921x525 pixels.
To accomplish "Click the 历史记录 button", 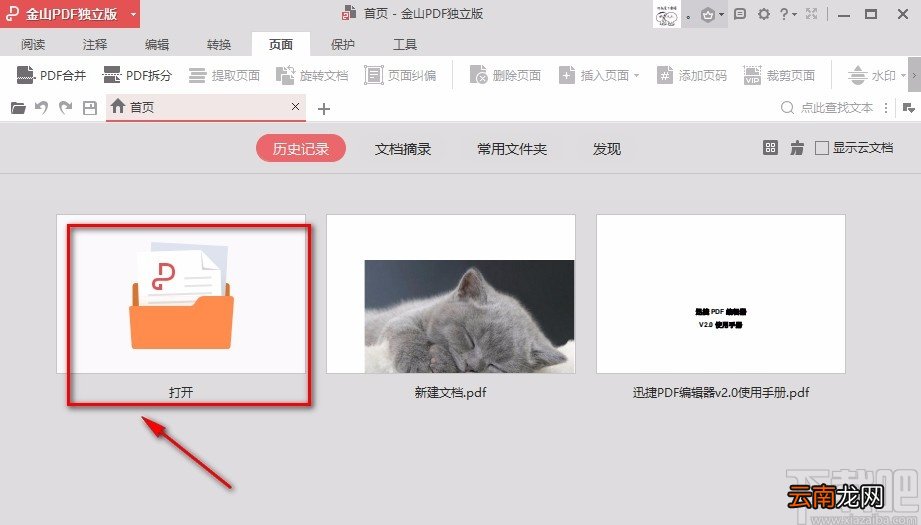I will [301, 149].
